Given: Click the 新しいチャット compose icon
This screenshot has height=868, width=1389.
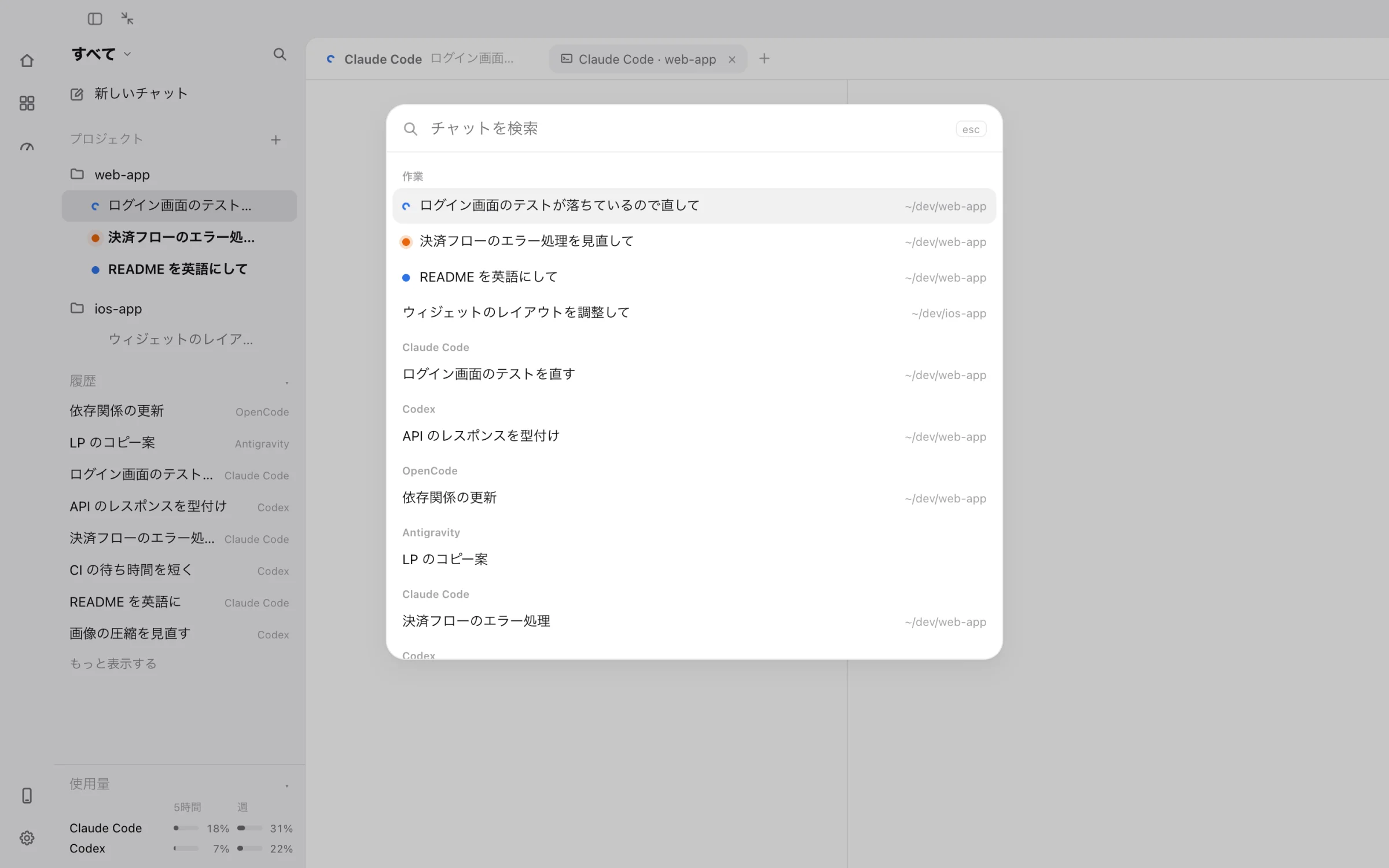Looking at the screenshot, I should coord(76,94).
